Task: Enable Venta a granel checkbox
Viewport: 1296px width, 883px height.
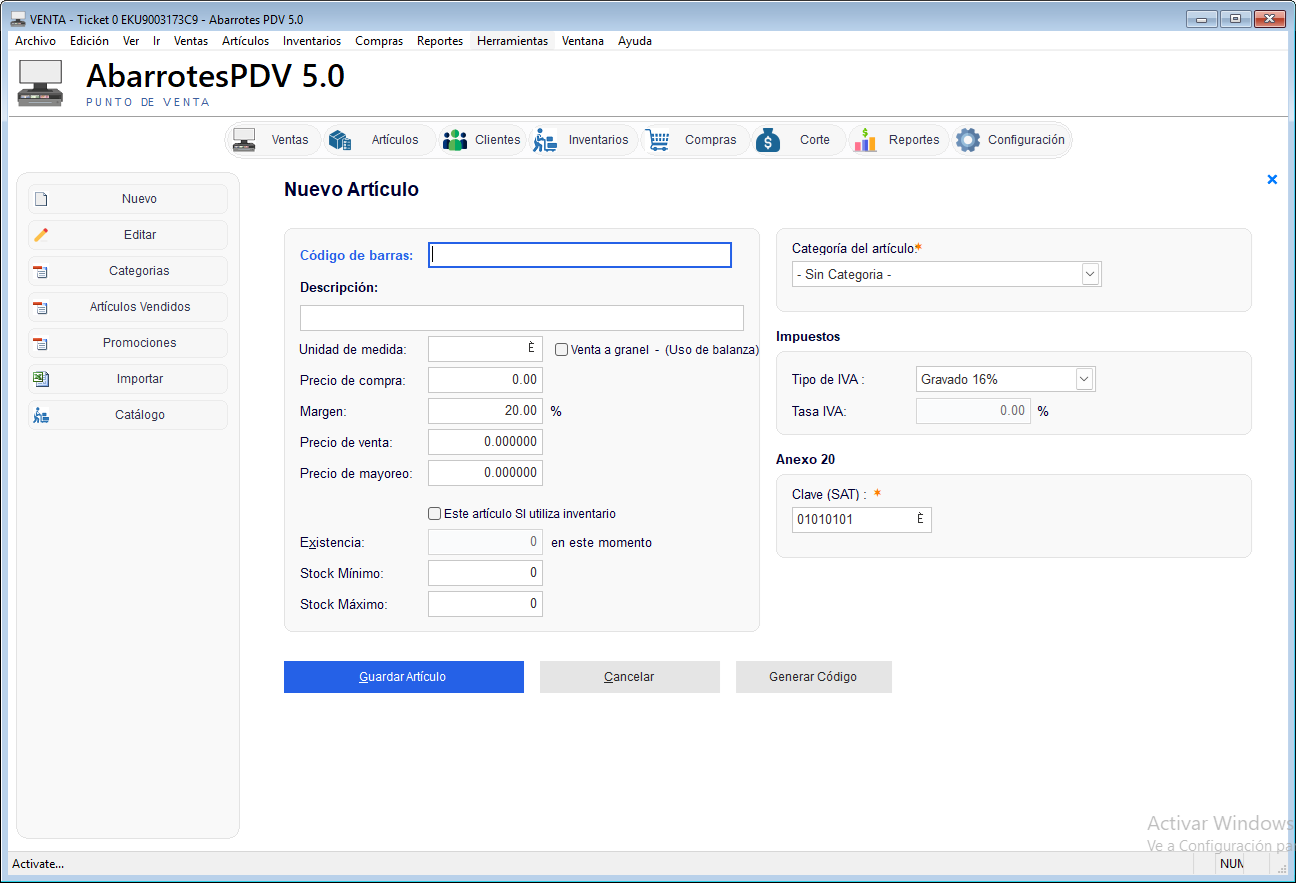Action: (562, 350)
